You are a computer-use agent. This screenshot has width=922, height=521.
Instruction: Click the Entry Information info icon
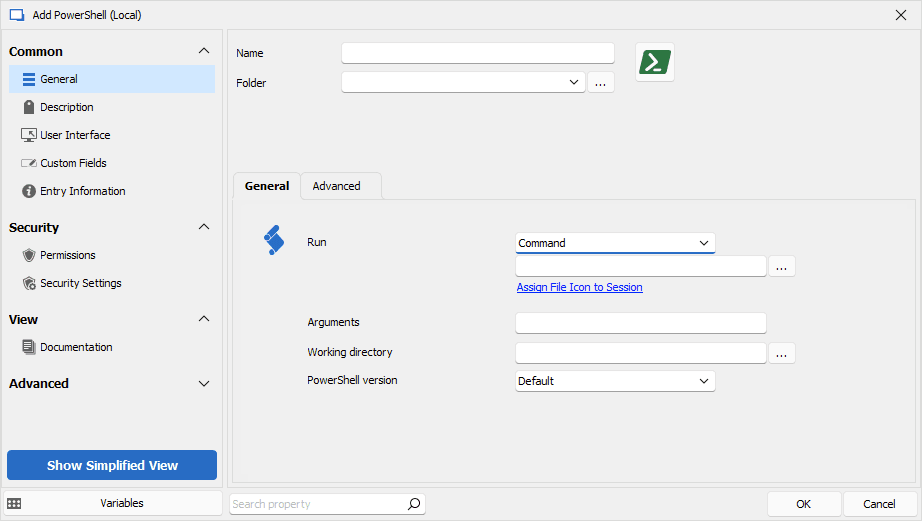[29, 191]
